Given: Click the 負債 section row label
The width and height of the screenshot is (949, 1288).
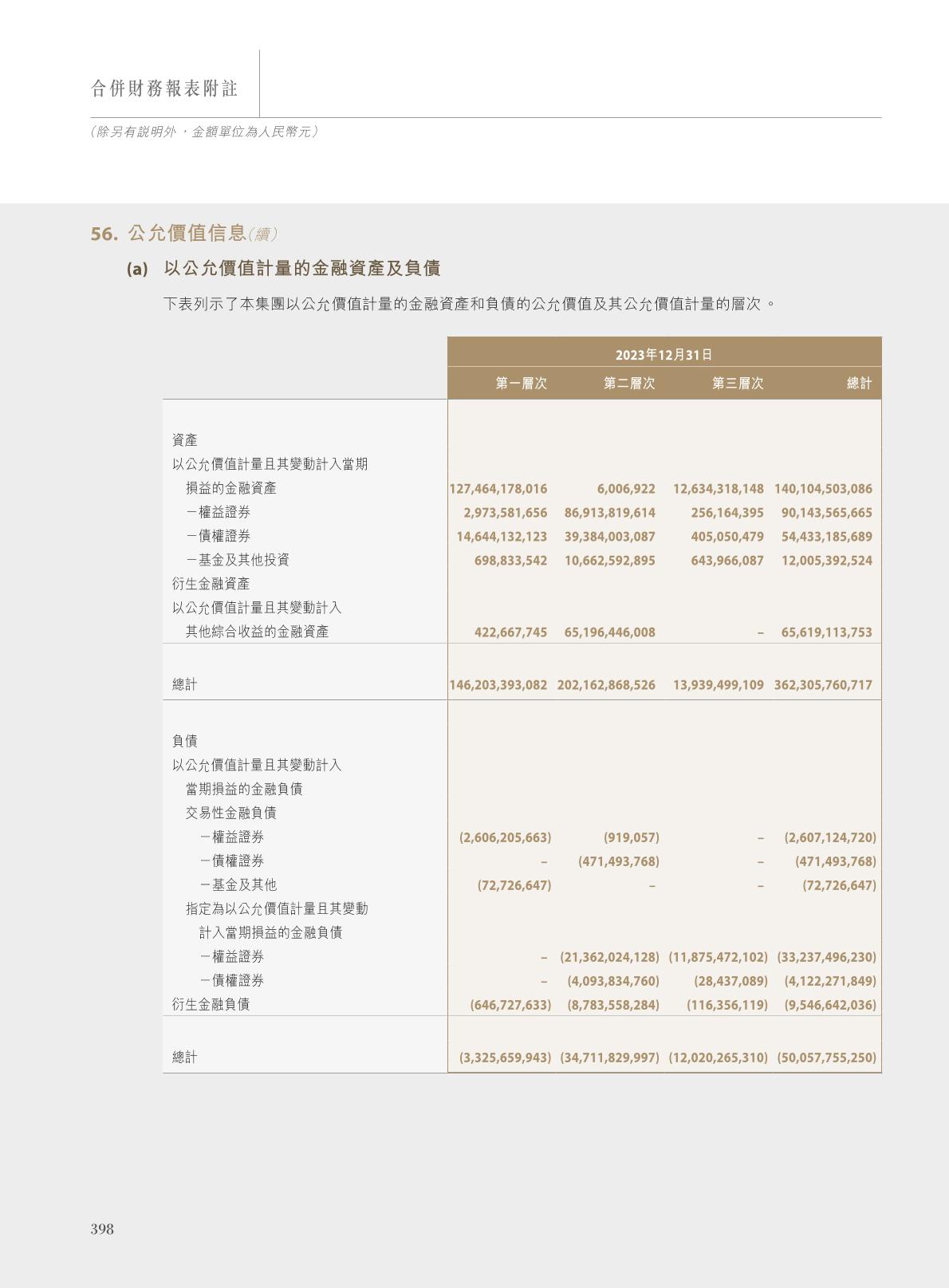Looking at the screenshot, I should (185, 741).
